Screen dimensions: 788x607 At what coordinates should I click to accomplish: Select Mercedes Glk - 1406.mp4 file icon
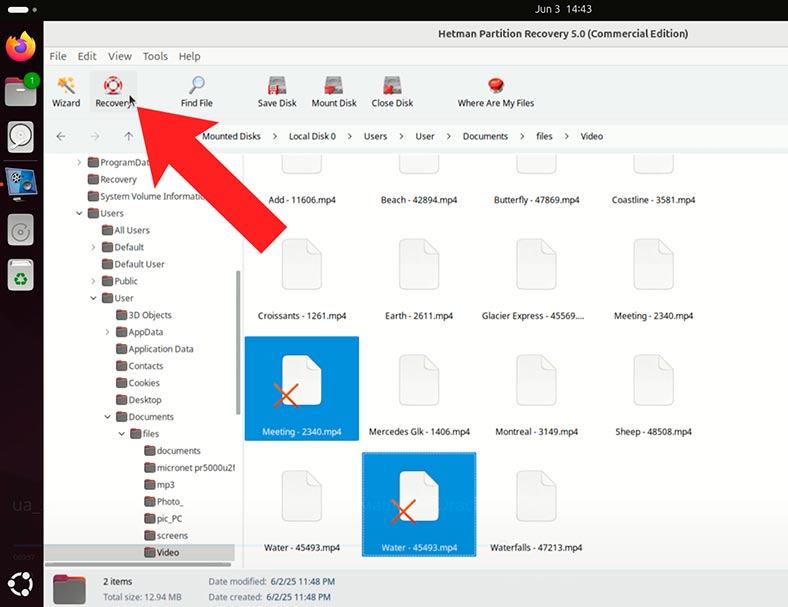[x=419, y=380]
